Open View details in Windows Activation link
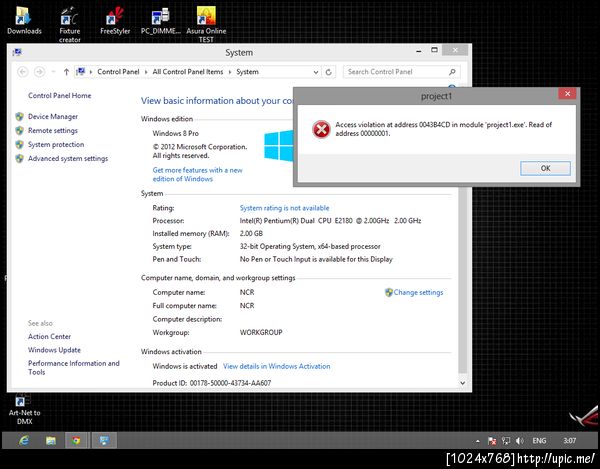The image size is (600, 469). pos(276,366)
